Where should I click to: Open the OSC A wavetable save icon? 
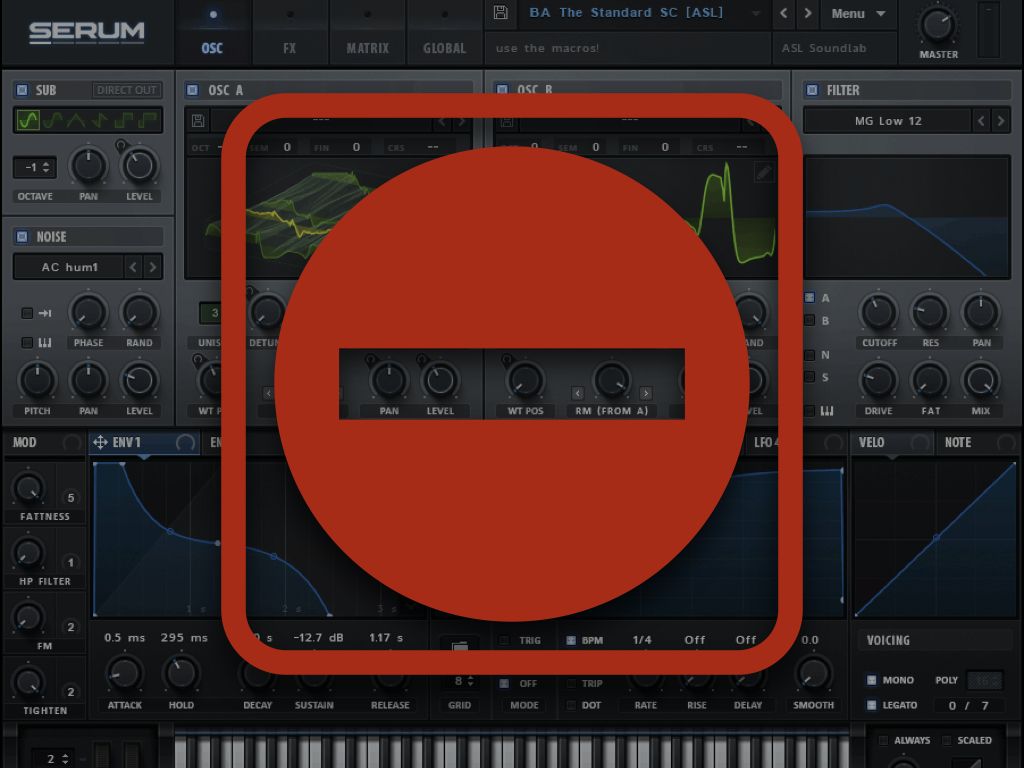(198, 121)
